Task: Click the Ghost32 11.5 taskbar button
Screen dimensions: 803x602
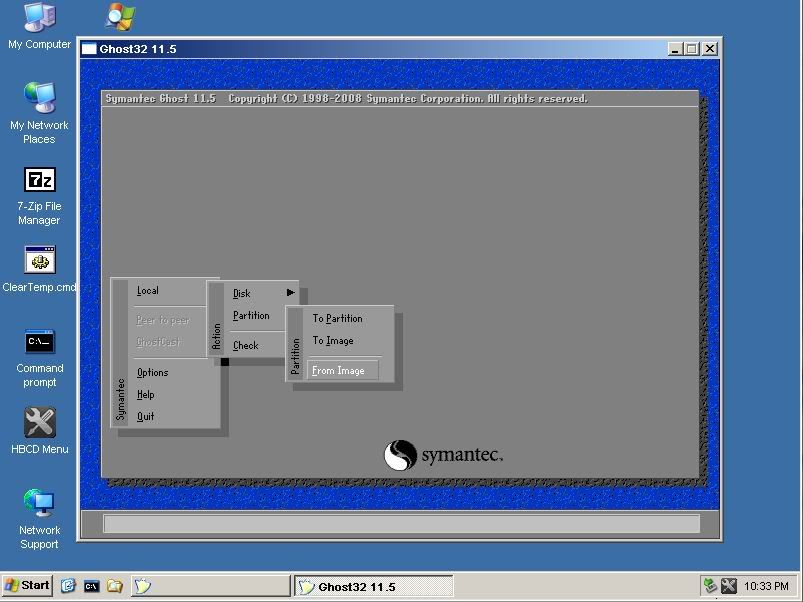Action: (374, 586)
